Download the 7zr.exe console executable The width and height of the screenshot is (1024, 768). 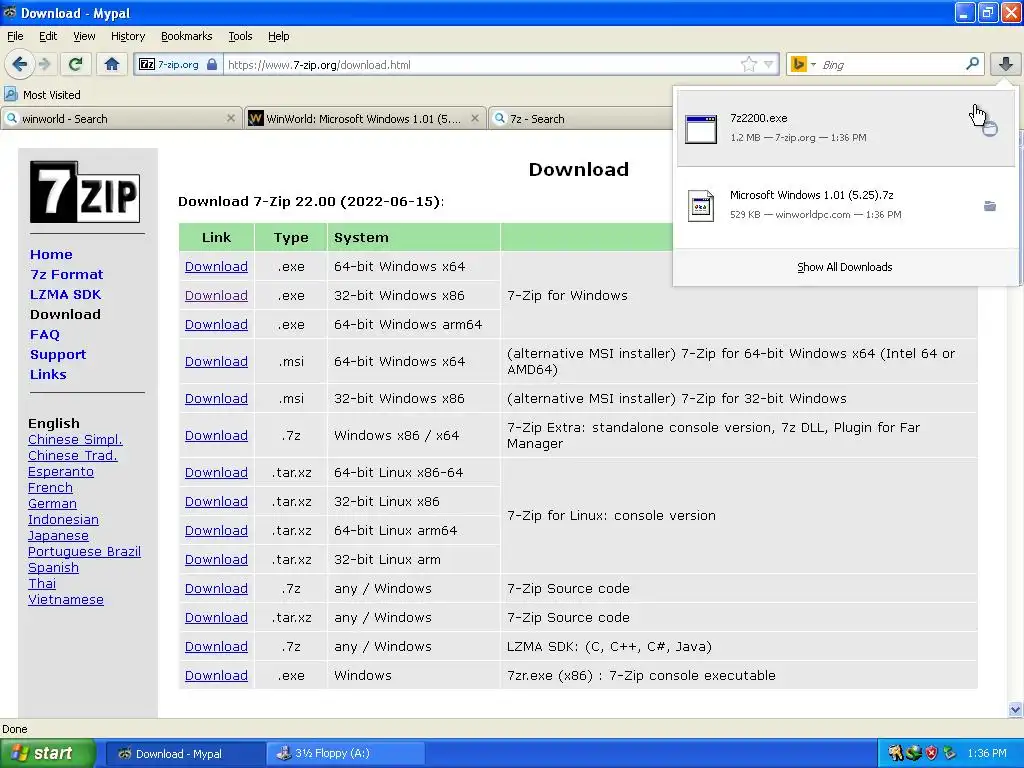point(216,675)
